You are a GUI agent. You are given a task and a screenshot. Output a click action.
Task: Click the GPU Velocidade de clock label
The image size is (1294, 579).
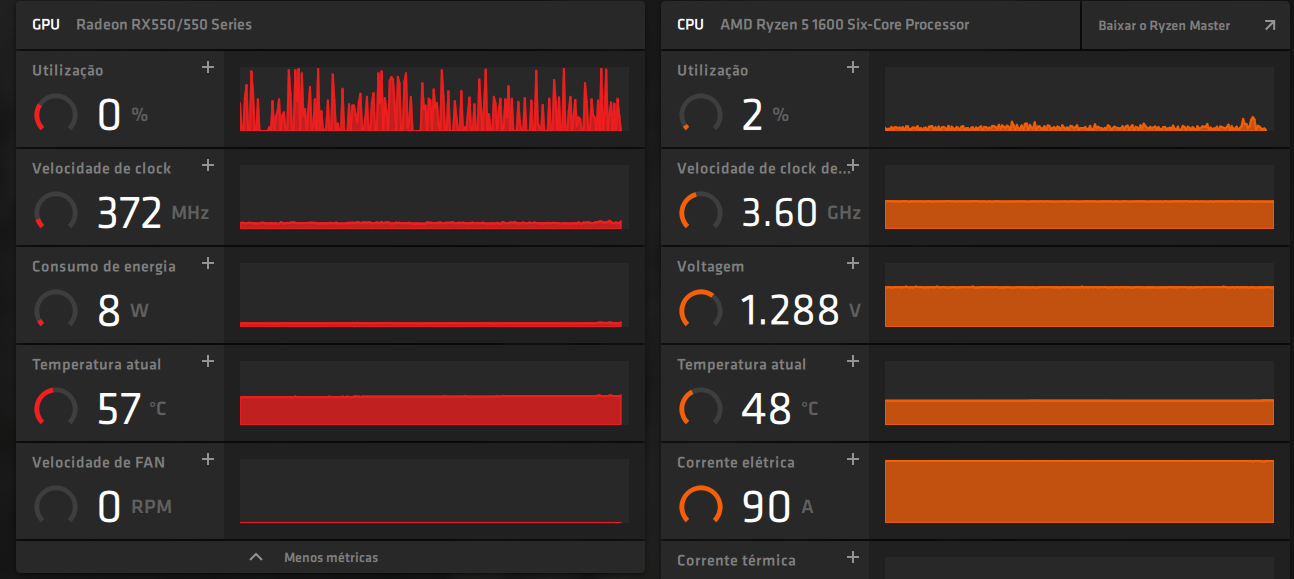(x=102, y=168)
